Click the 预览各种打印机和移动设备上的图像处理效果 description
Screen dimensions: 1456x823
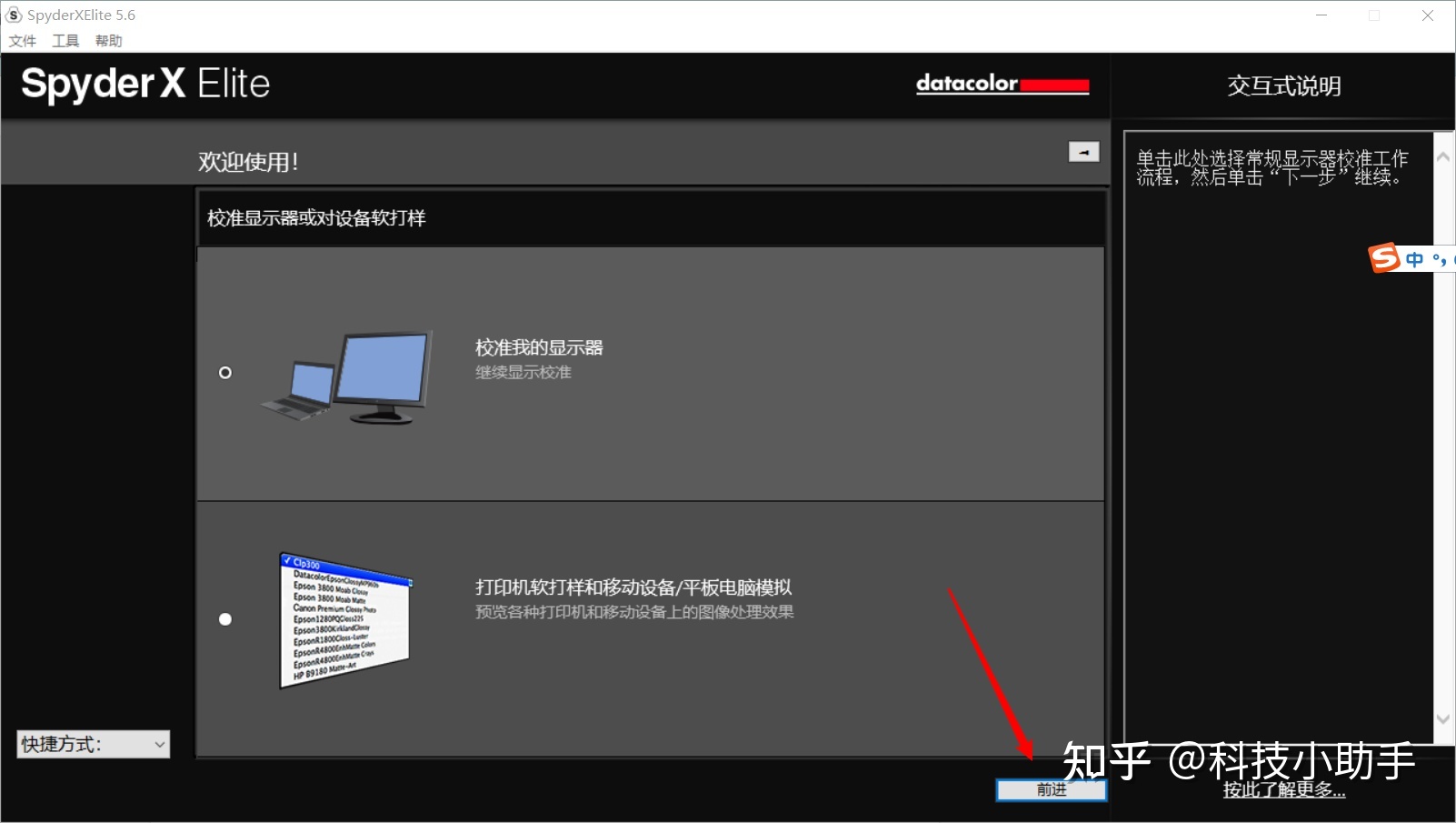[634, 612]
